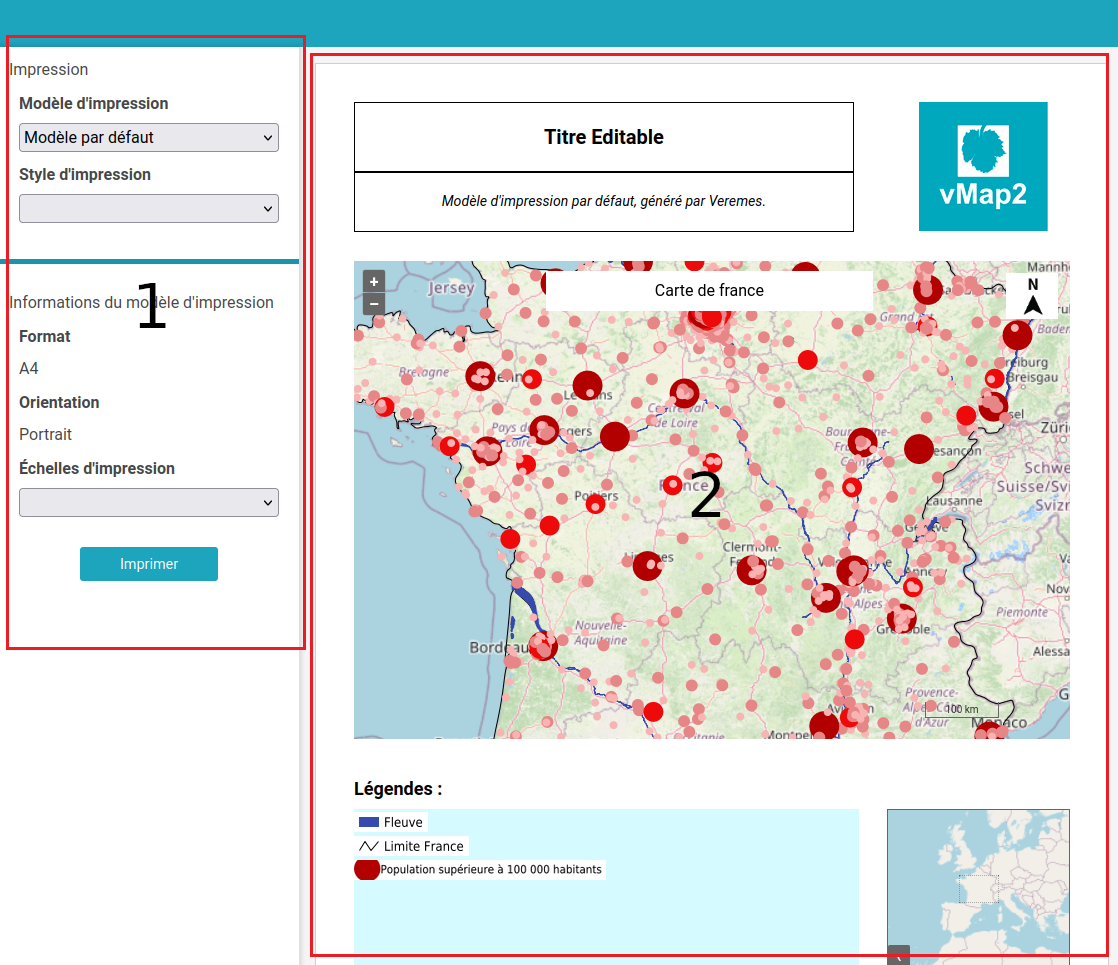Collapse the overview map with arrow button

tap(898, 956)
